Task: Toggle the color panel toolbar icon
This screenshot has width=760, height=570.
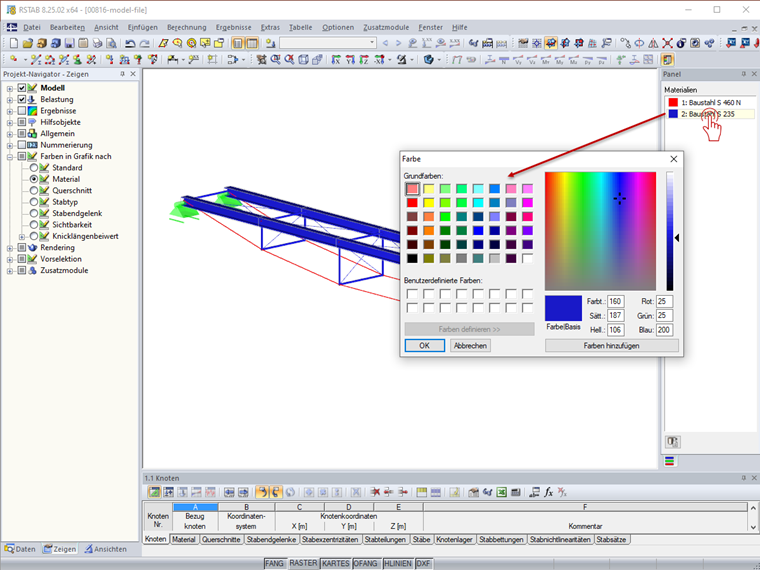Action: coord(667,60)
